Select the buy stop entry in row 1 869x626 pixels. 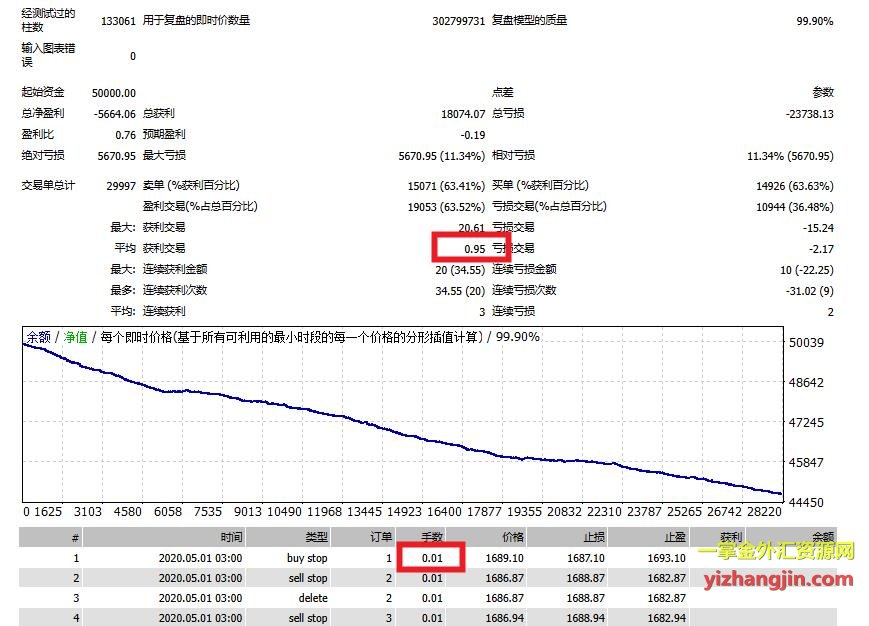coord(306,558)
